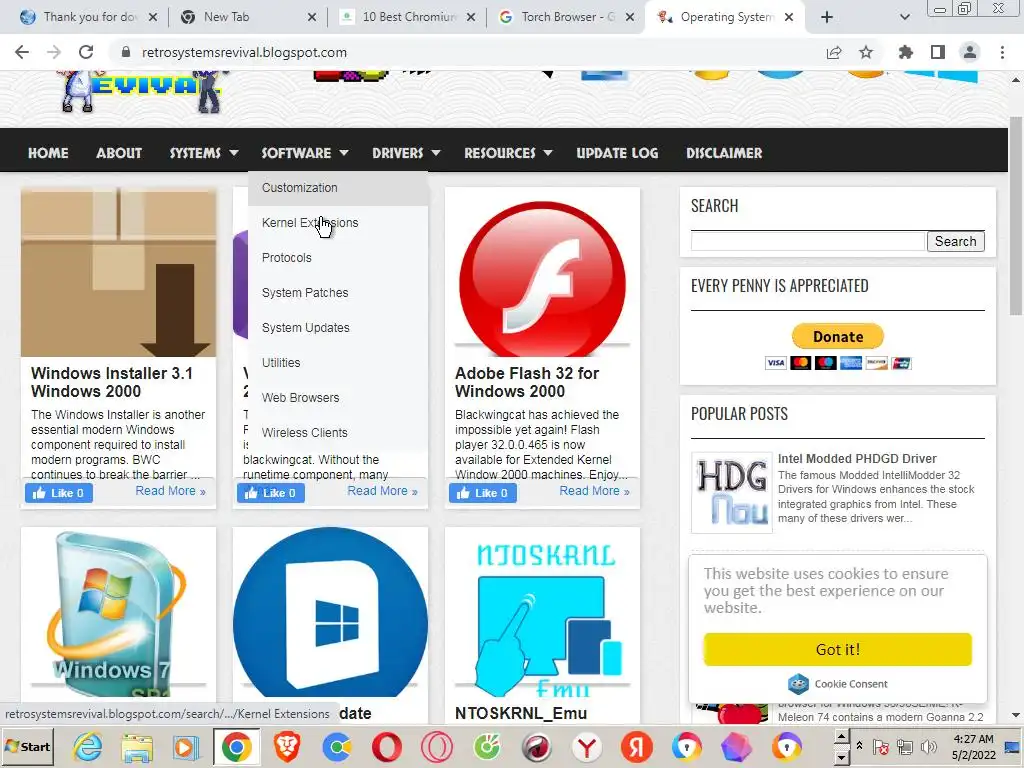Open the Cookie Consent link
Viewport: 1024px width, 768px height.
pos(838,684)
